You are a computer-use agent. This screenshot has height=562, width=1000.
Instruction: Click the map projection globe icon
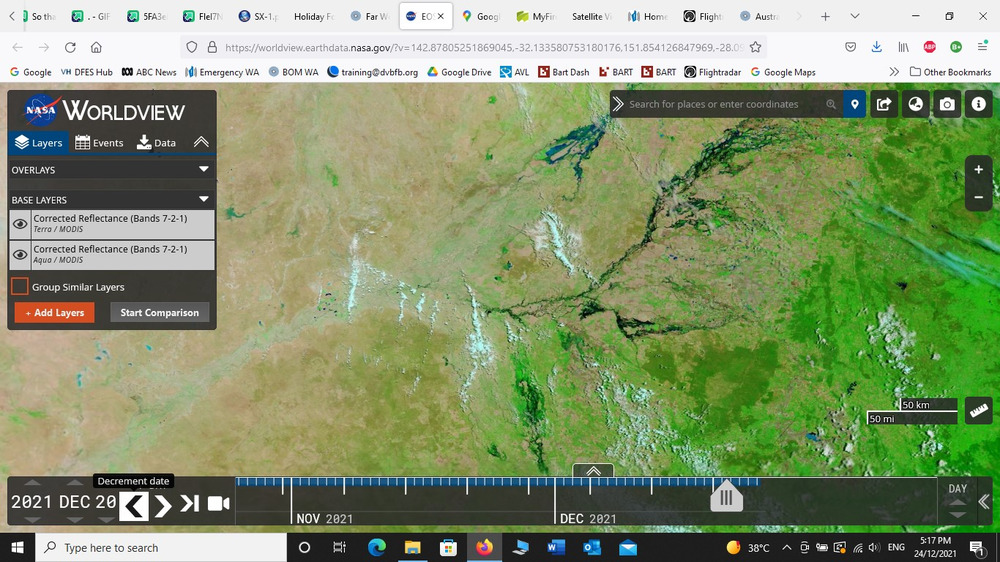pyautogui.click(x=915, y=104)
